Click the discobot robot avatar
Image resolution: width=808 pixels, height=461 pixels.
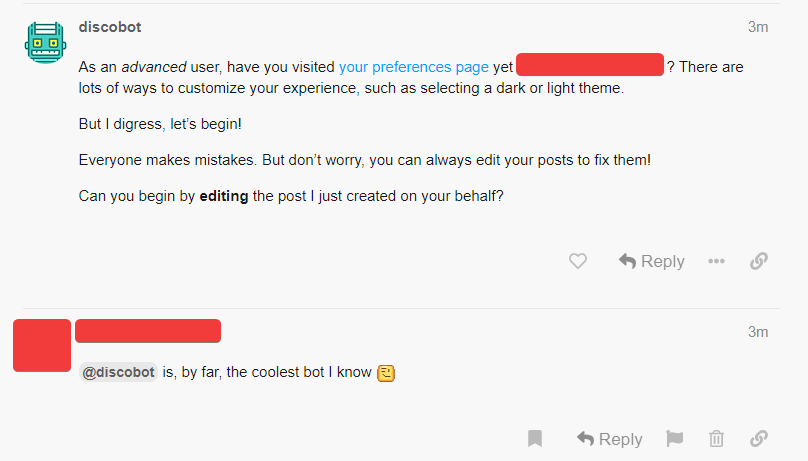[44, 42]
